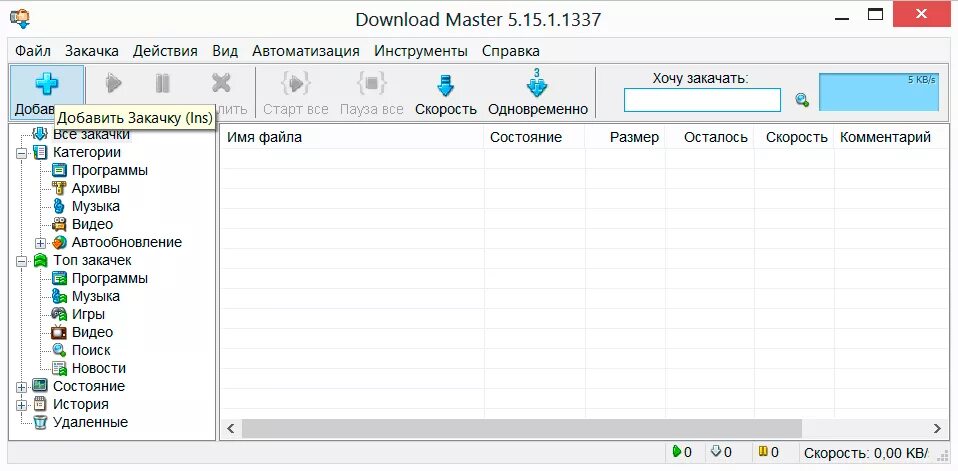The height and width of the screenshot is (471, 958).
Task: Select Музыка under Топ закачек
Action: coord(95,296)
